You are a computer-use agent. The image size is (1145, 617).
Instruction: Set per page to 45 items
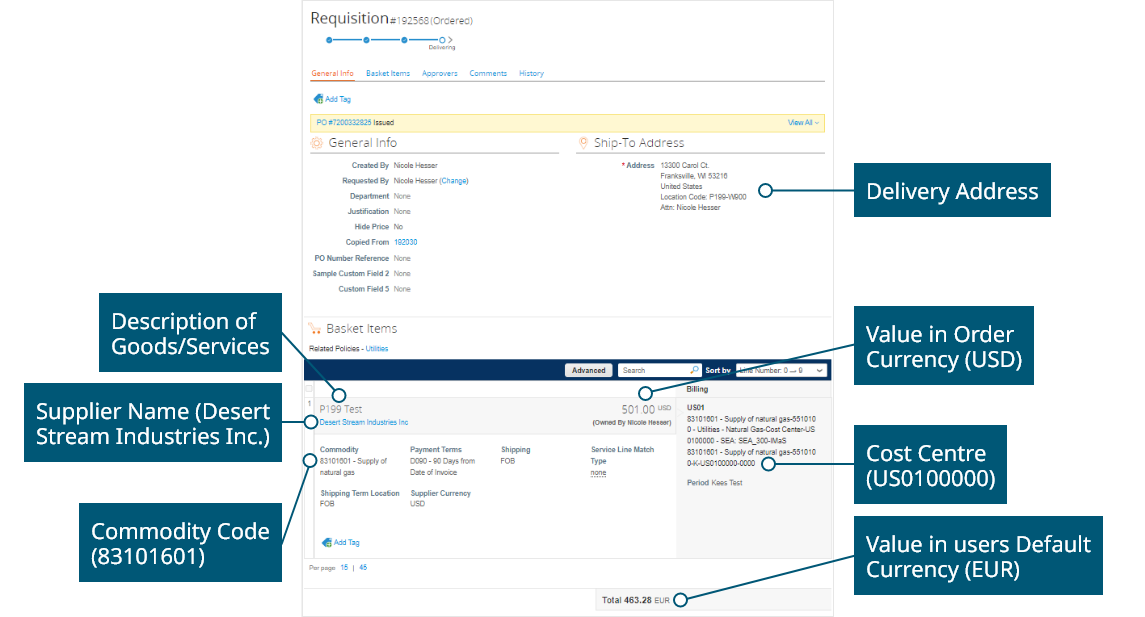pyautogui.click(x=363, y=567)
